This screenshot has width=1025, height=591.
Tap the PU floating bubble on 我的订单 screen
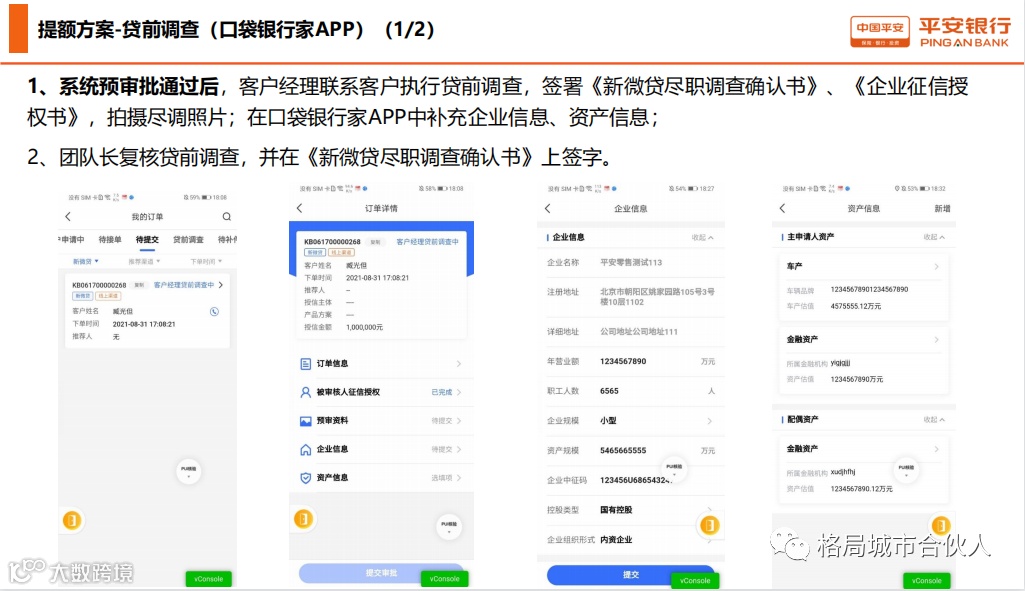point(189,471)
